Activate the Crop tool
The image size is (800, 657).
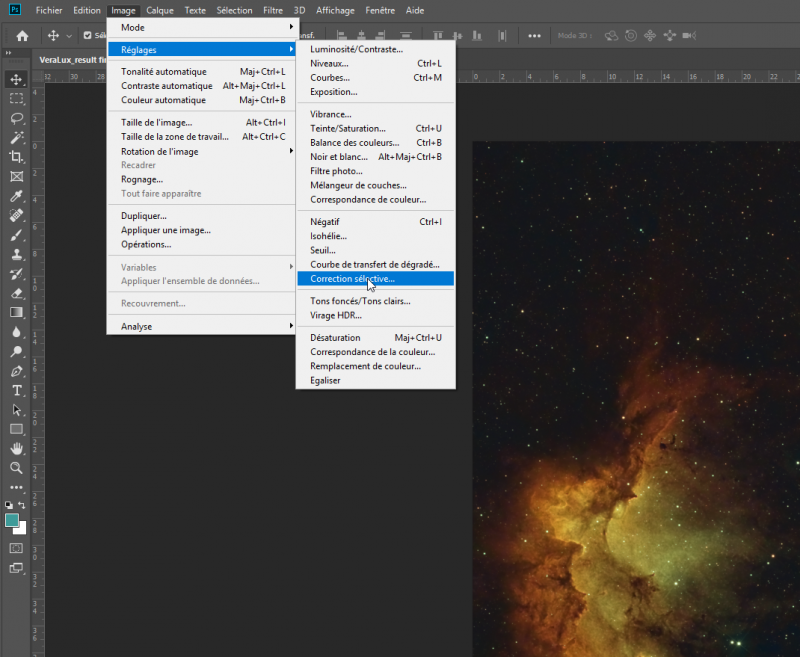(x=16, y=157)
